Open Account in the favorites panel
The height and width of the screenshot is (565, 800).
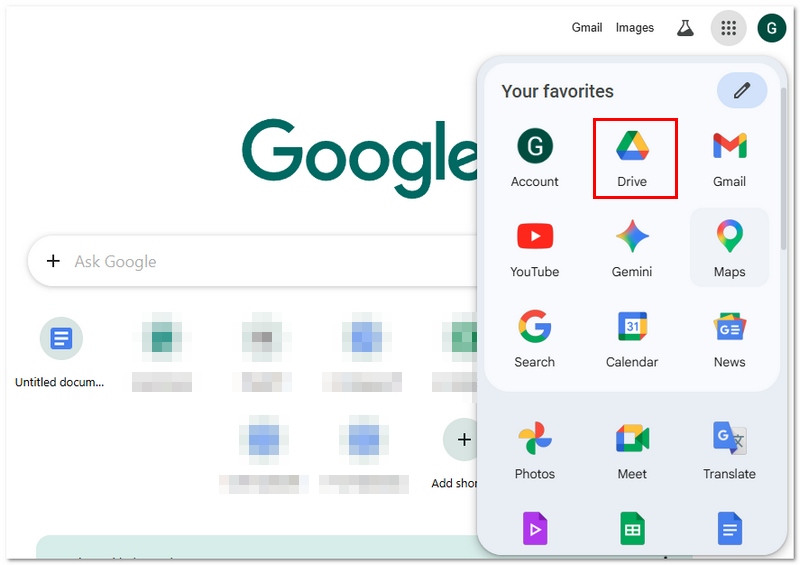pos(534,158)
